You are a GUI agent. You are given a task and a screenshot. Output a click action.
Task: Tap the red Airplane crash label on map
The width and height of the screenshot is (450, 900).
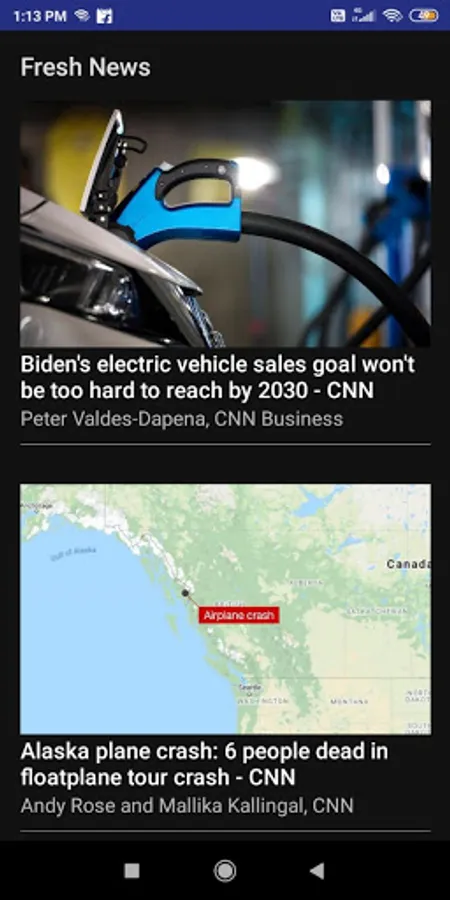[x=239, y=615]
